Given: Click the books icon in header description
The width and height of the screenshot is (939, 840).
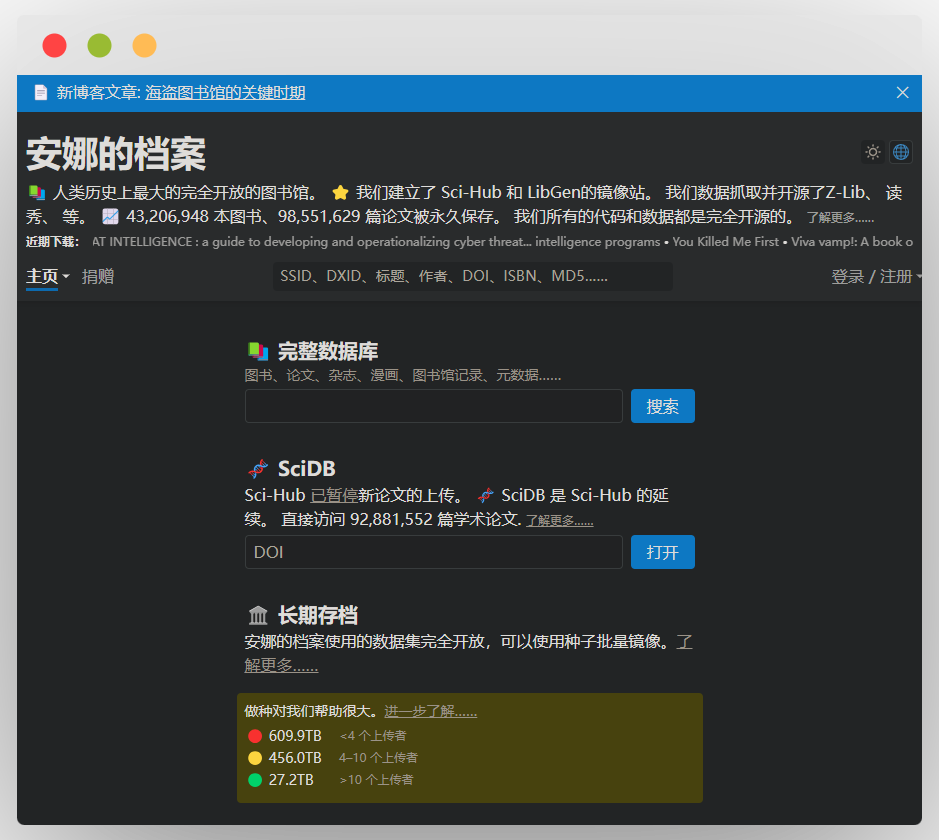Looking at the screenshot, I should tap(37, 192).
